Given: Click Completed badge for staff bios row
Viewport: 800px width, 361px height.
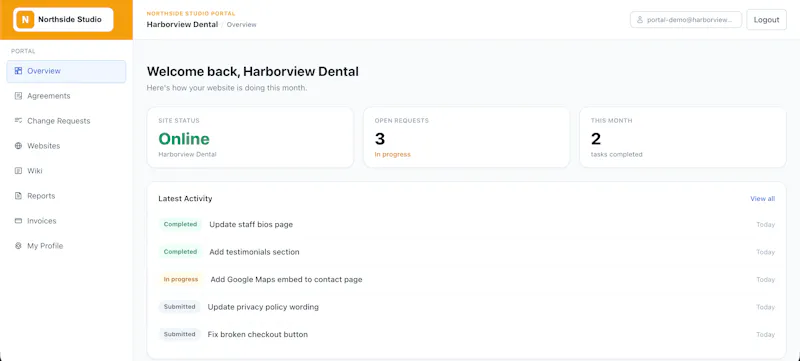Looking at the screenshot, I should pyautogui.click(x=180, y=224).
